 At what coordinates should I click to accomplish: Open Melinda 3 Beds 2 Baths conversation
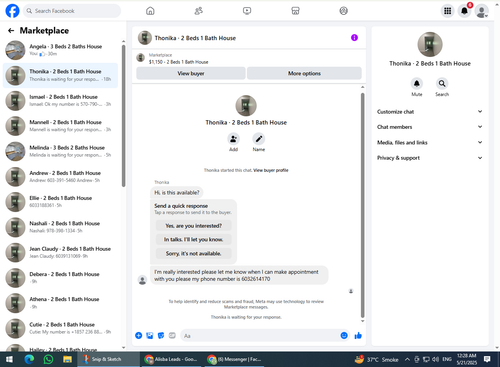[x=60, y=151]
